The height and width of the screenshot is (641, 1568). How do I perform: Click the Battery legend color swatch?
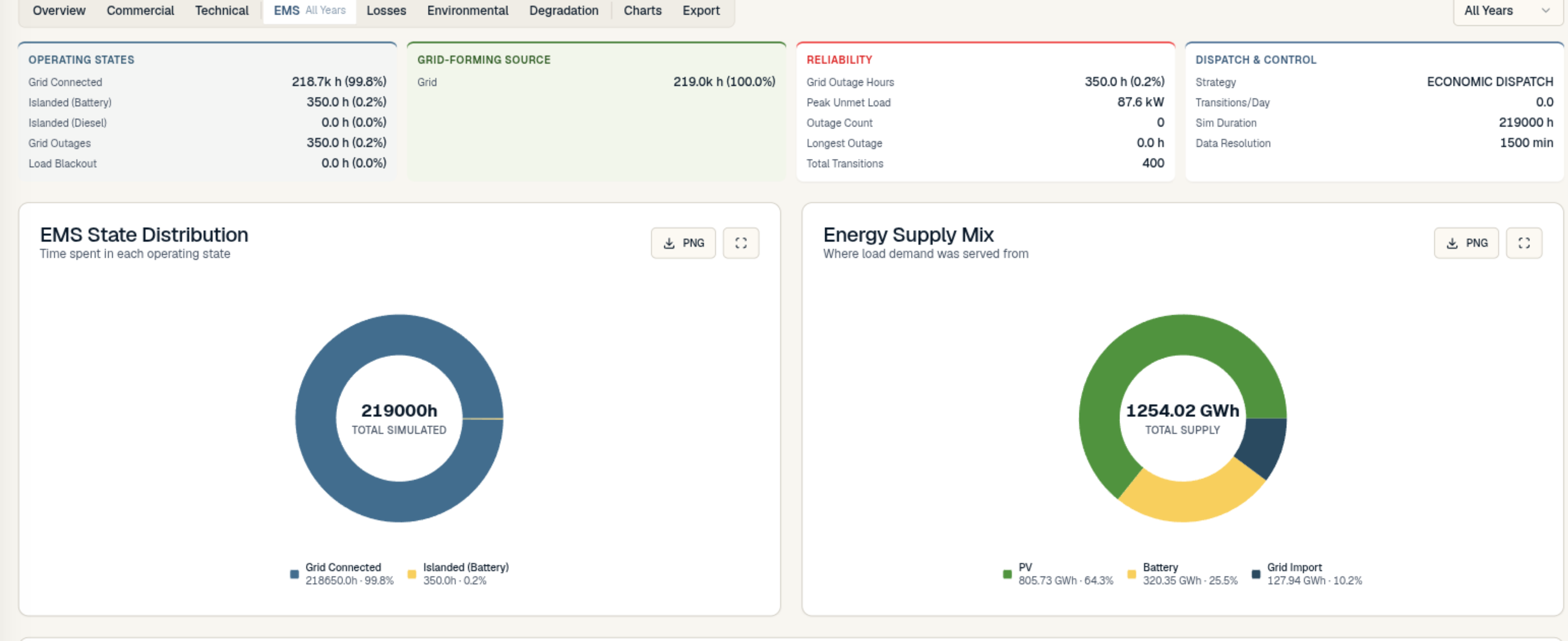(1131, 574)
